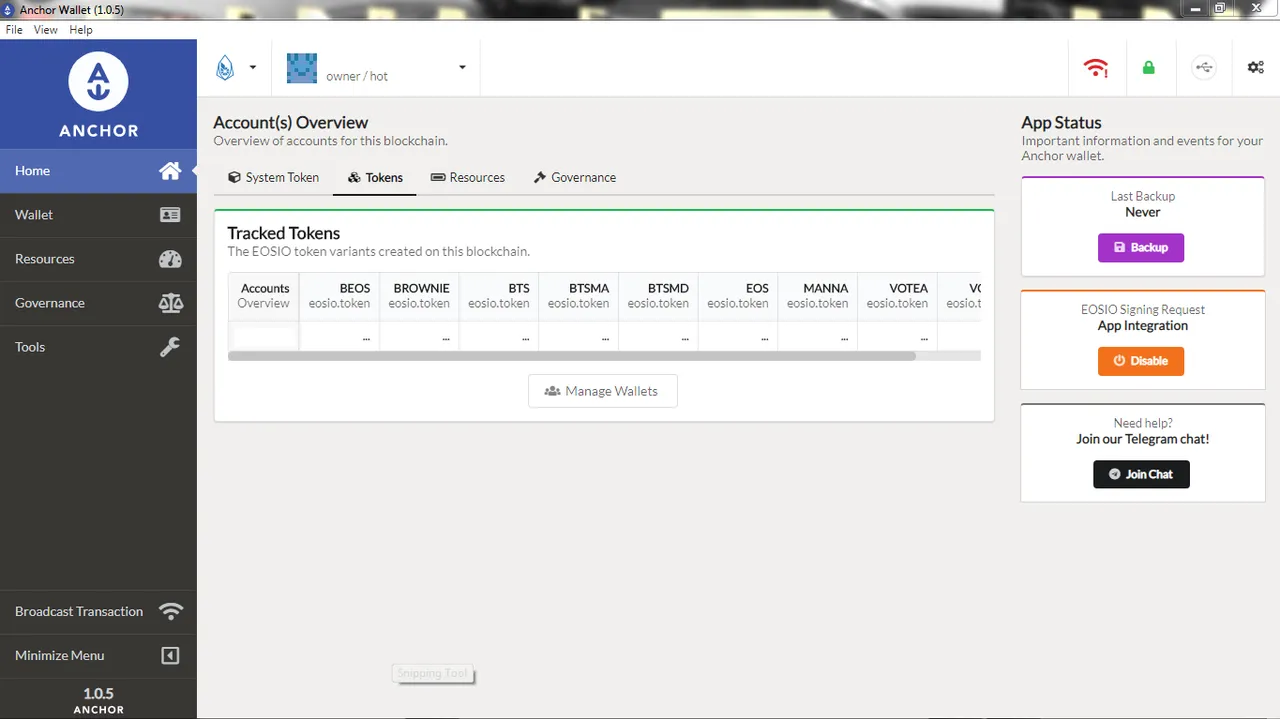The image size is (1280, 719).
Task: Switch to the Resources tab
Action: (468, 177)
